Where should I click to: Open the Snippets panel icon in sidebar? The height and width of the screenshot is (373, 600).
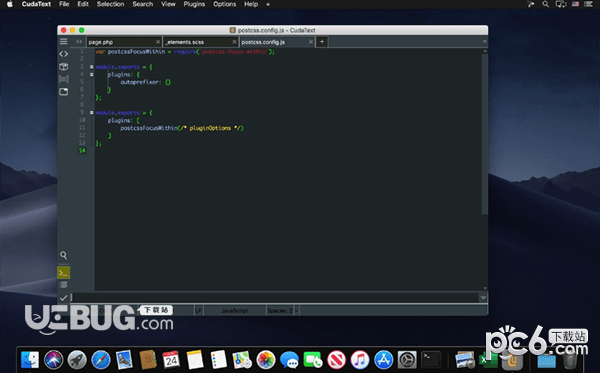tap(64, 79)
